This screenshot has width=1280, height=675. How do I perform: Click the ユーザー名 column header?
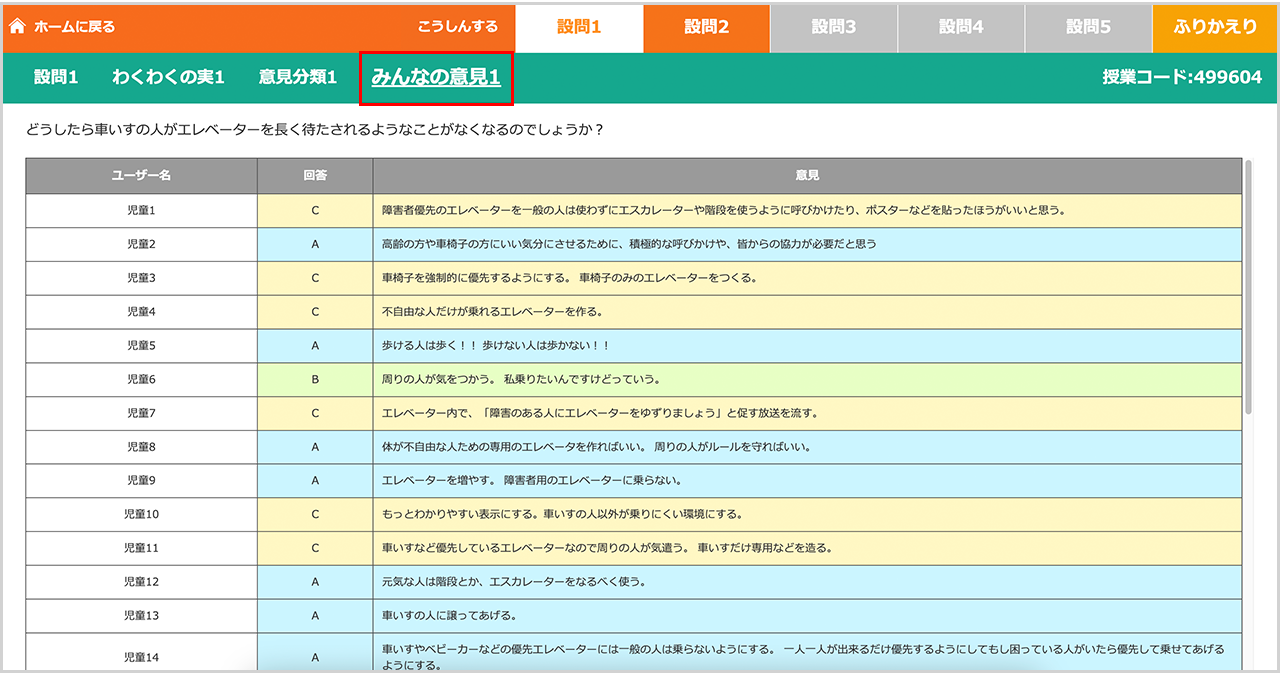(141, 175)
